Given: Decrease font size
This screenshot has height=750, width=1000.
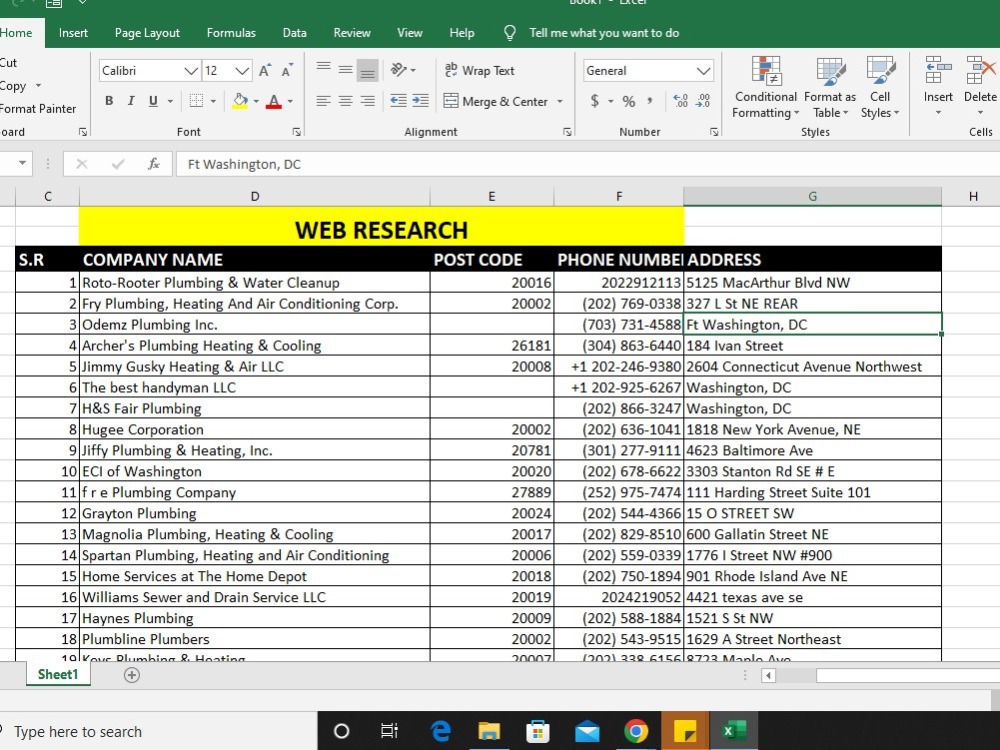Looking at the screenshot, I should click(287, 70).
